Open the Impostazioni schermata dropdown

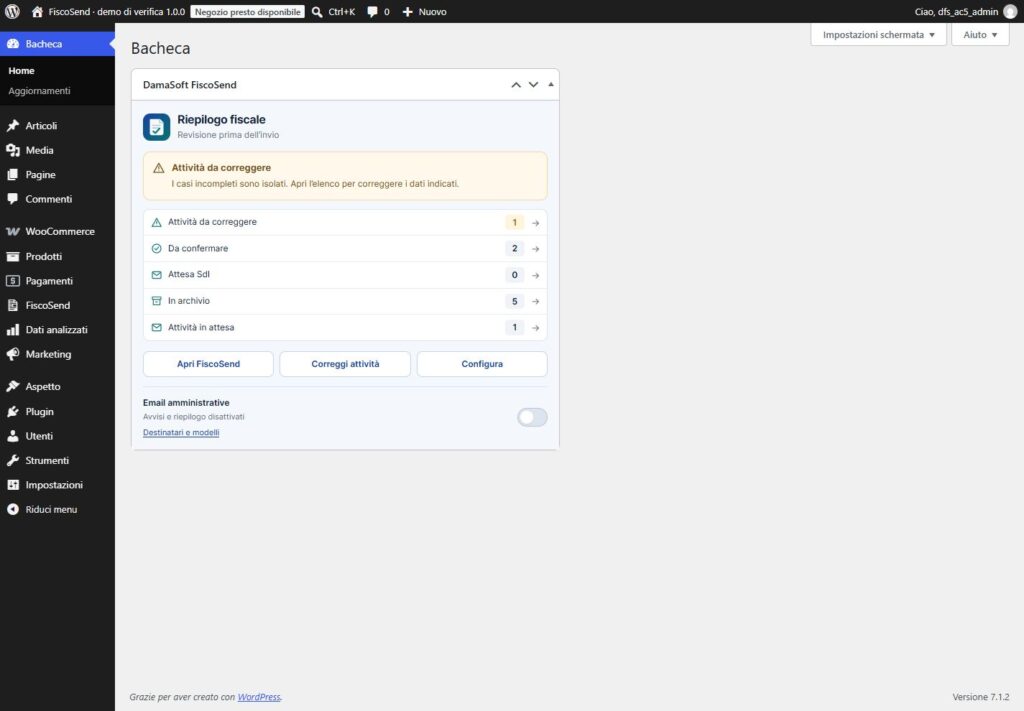coord(878,35)
